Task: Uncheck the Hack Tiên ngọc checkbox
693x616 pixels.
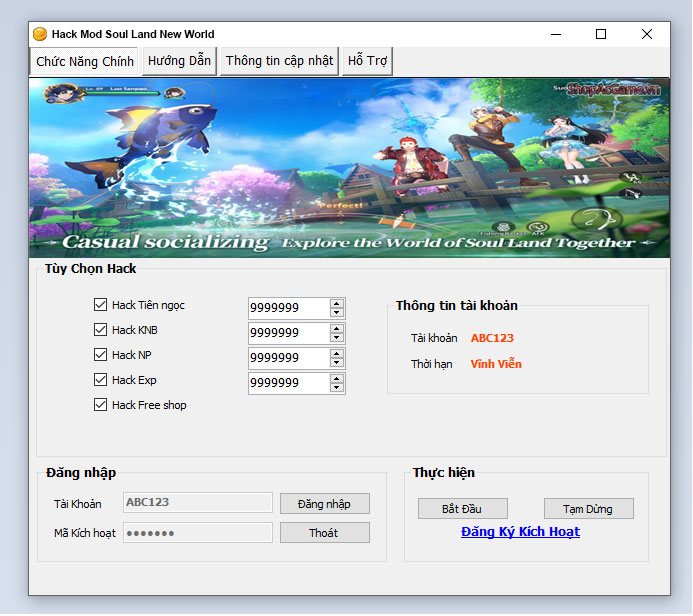Action: (100, 304)
